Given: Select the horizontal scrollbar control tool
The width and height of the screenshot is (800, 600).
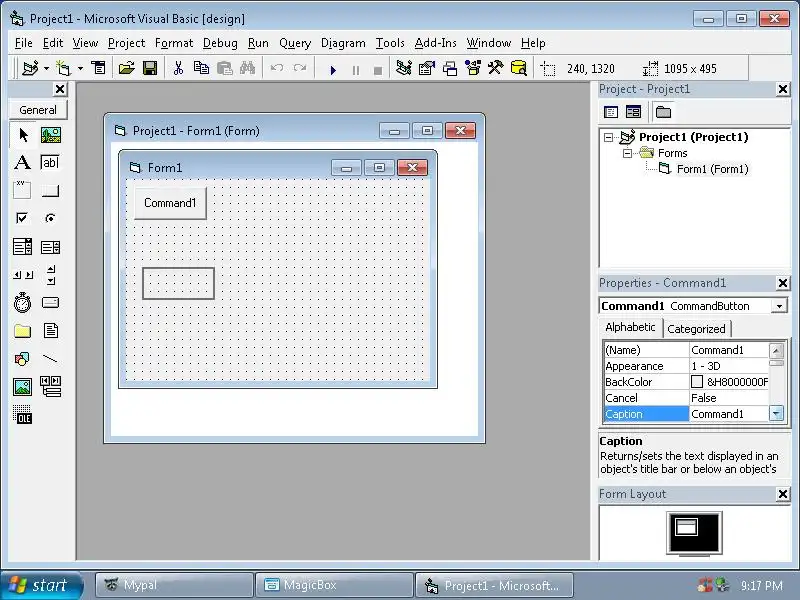Looking at the screenshot, I should pyautogui.click(x=22, y=275).
